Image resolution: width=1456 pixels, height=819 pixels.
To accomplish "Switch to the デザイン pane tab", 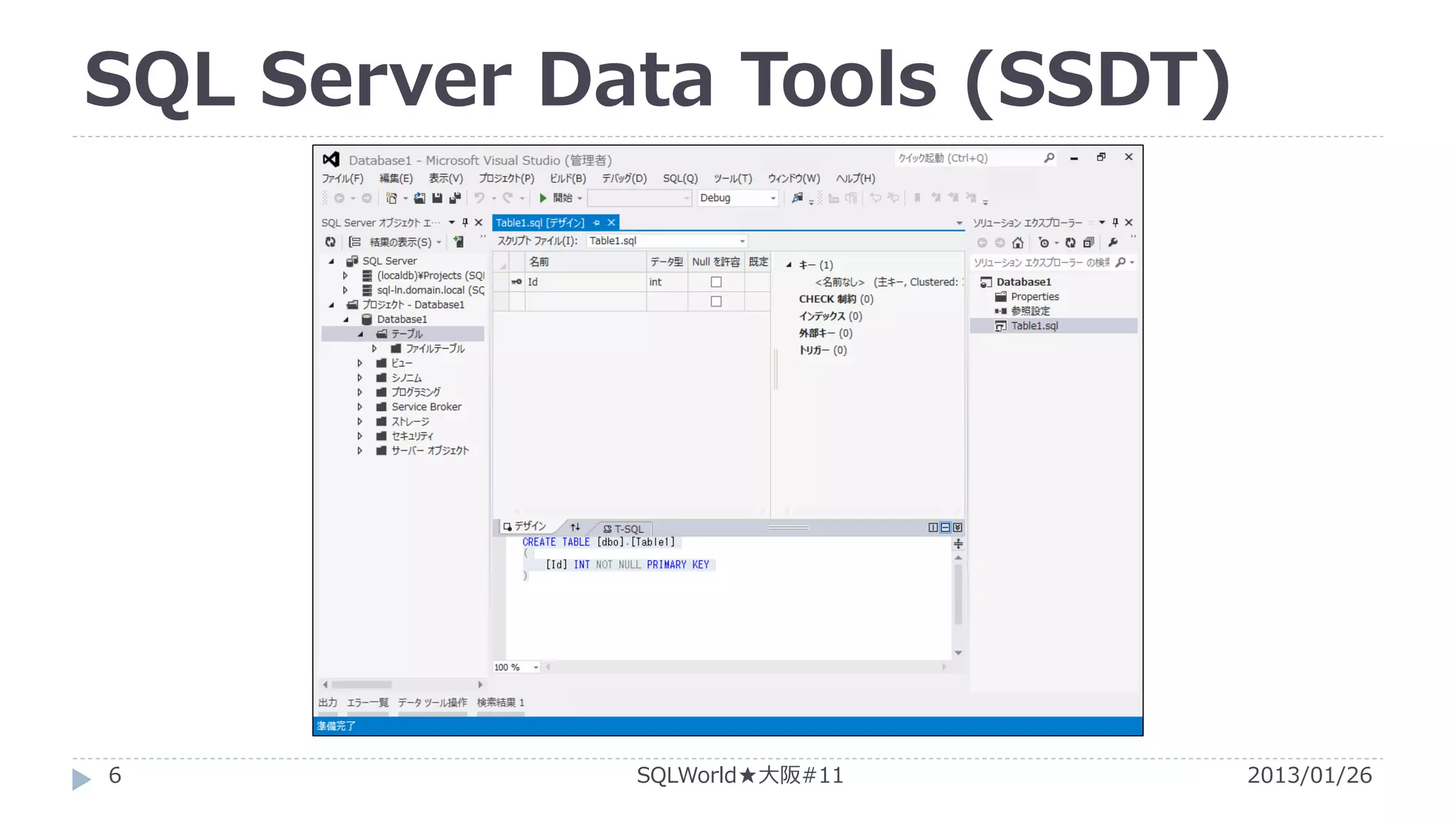I will click(x=525, y=527).
